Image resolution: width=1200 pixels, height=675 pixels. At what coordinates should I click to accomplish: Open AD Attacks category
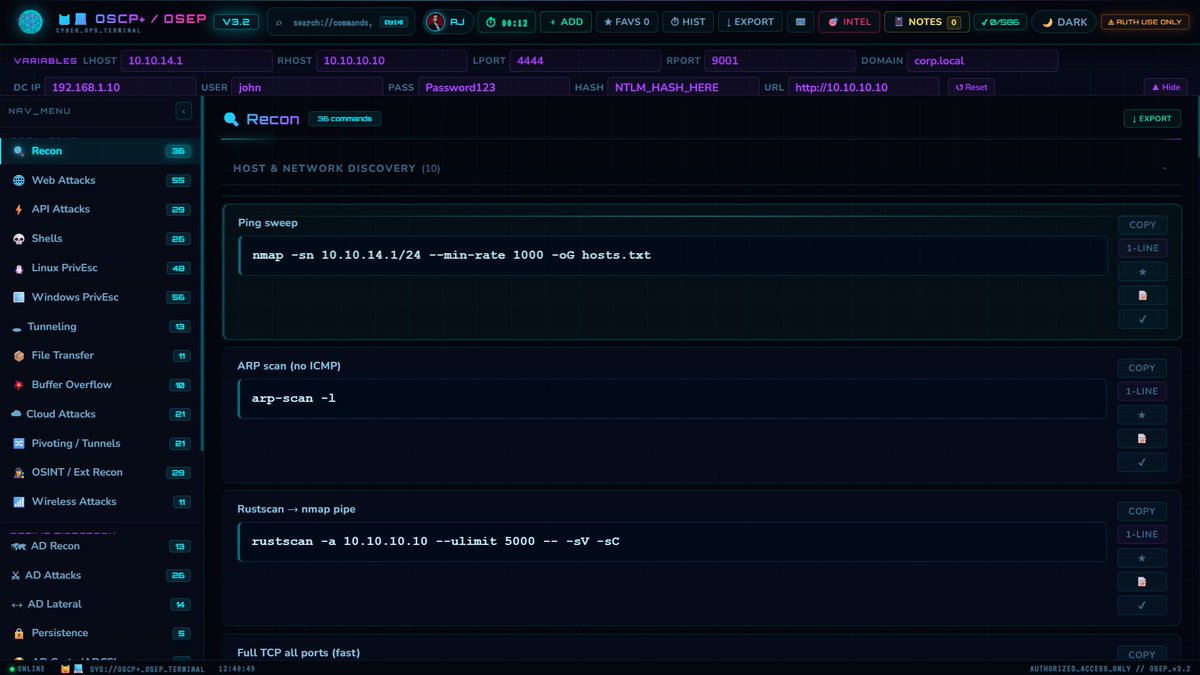[100, 575]
